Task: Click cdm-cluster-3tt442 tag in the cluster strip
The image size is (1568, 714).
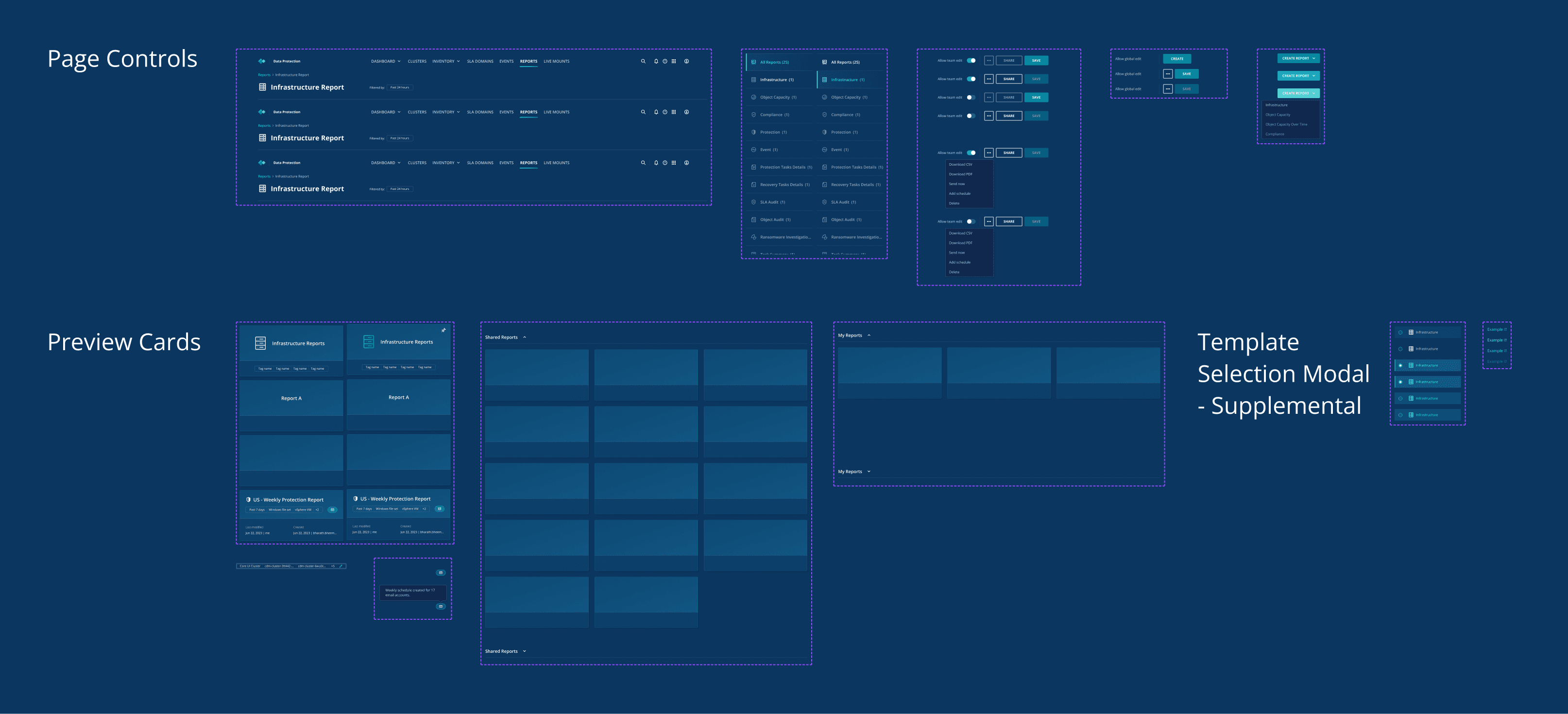Action: 279,566
